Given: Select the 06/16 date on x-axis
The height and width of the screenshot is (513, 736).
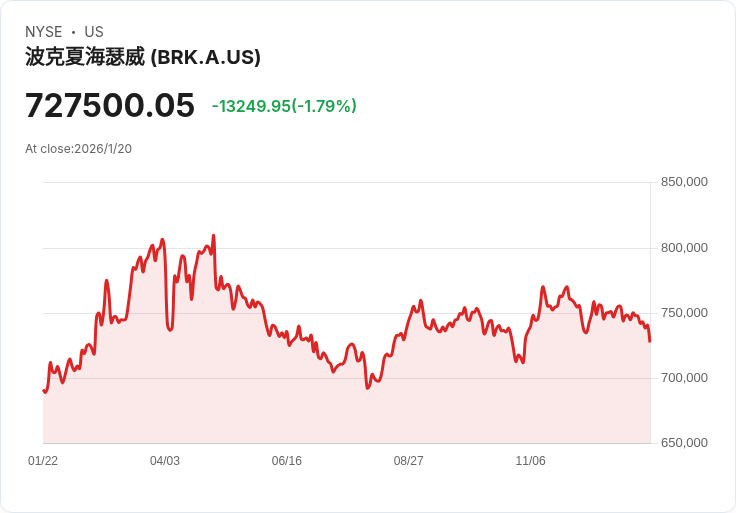Looking at the screenshot, I should (287, 461).
